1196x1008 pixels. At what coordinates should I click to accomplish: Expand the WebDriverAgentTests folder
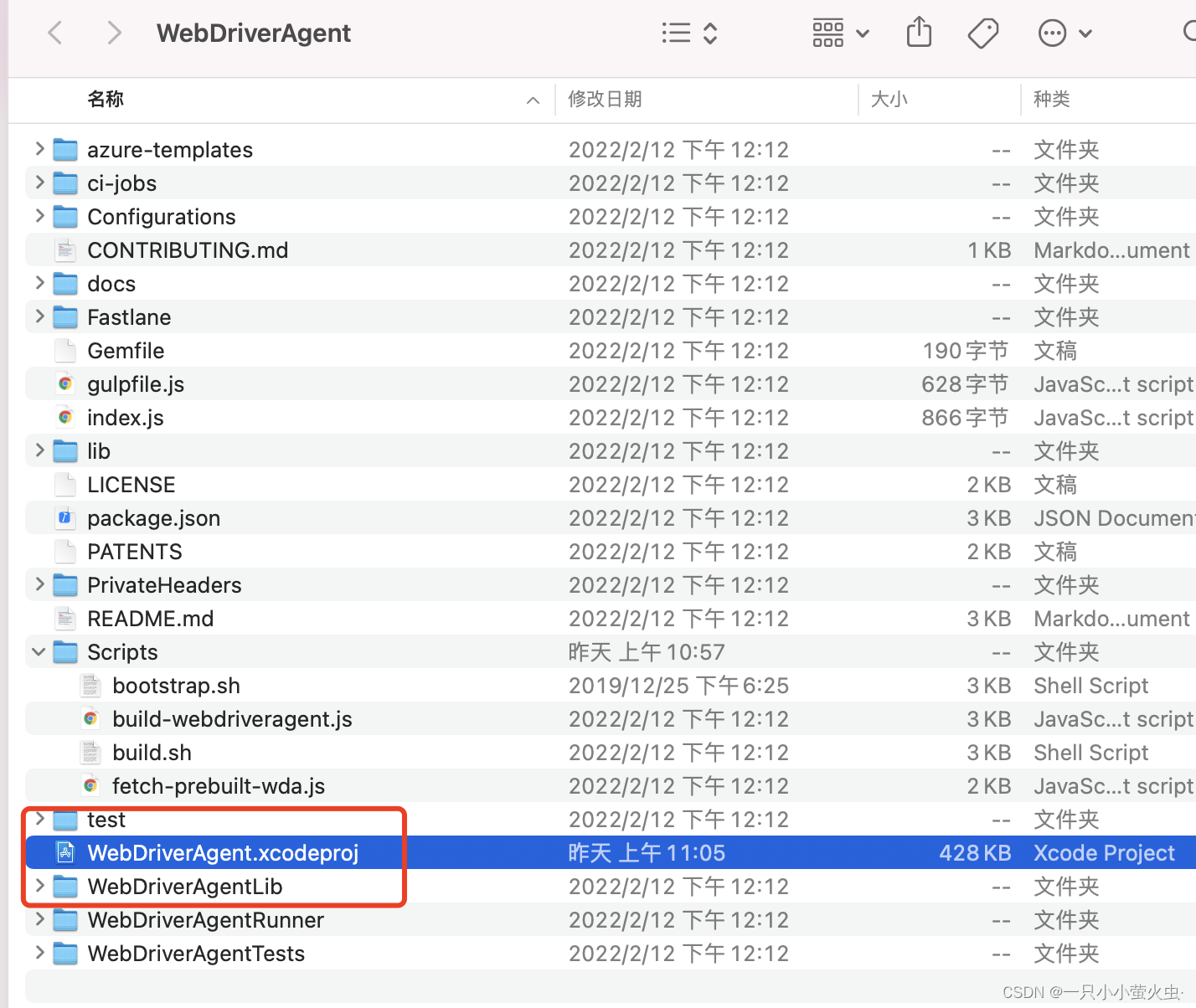click(39, 953)
